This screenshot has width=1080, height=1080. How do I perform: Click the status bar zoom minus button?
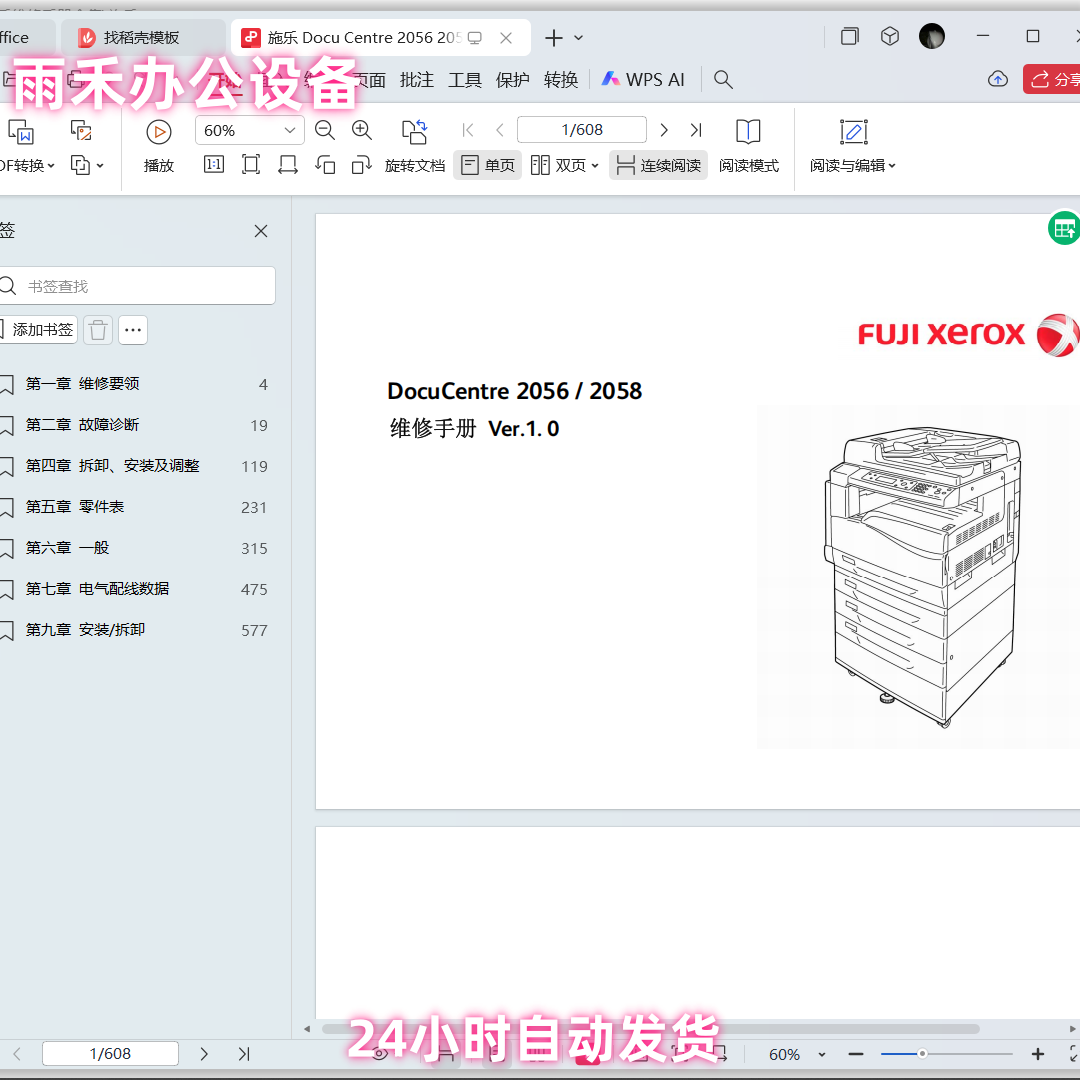(x=855, y=1054)
